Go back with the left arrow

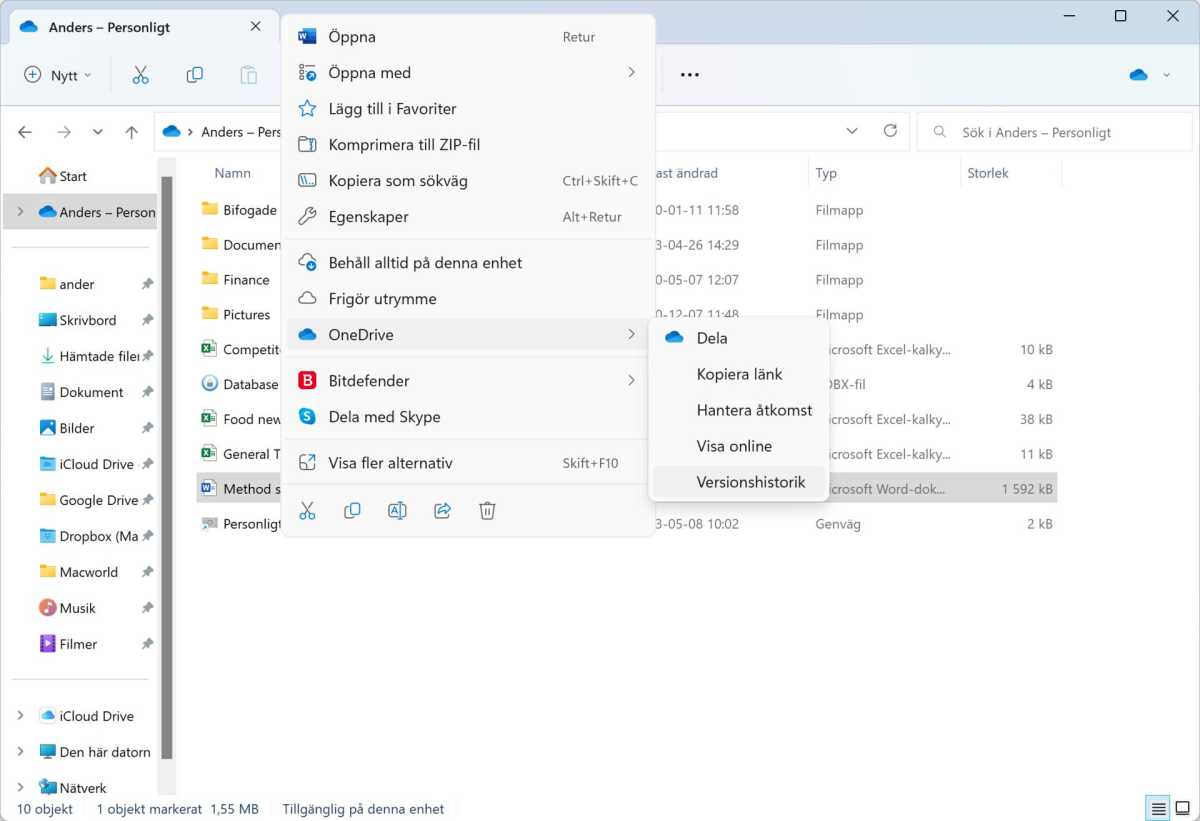coord(25,132)
